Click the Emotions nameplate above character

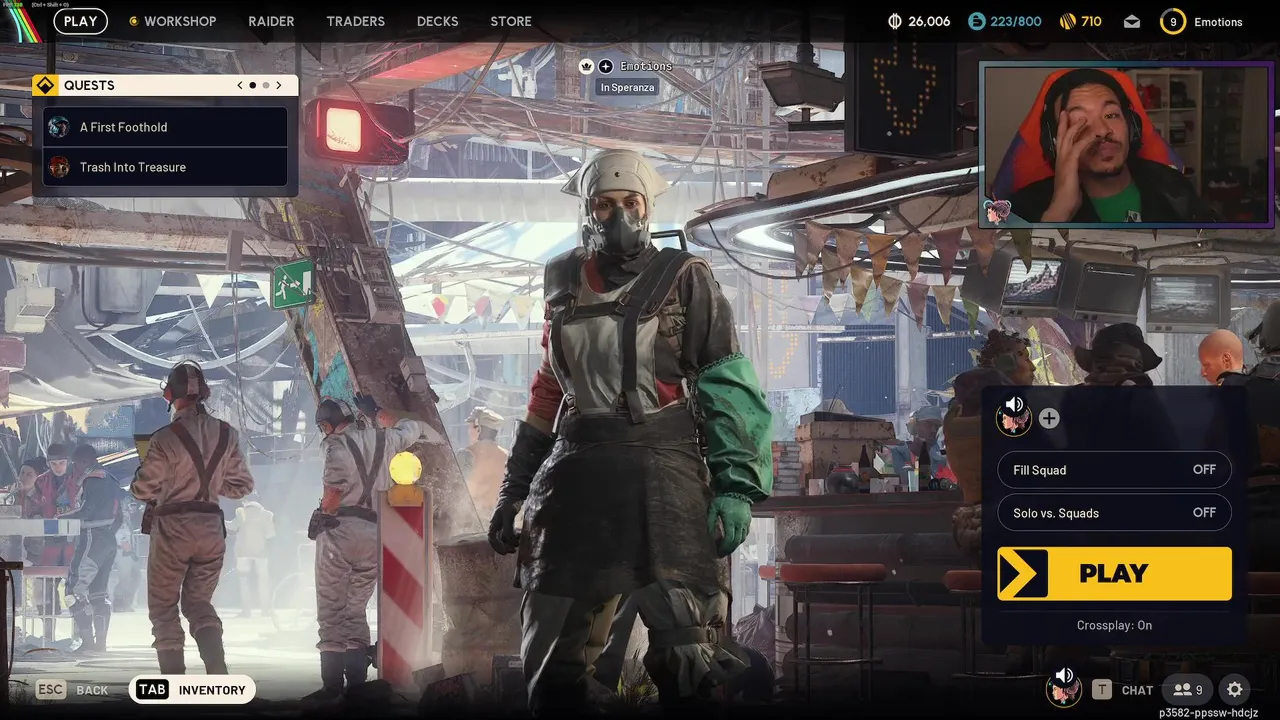646,66
